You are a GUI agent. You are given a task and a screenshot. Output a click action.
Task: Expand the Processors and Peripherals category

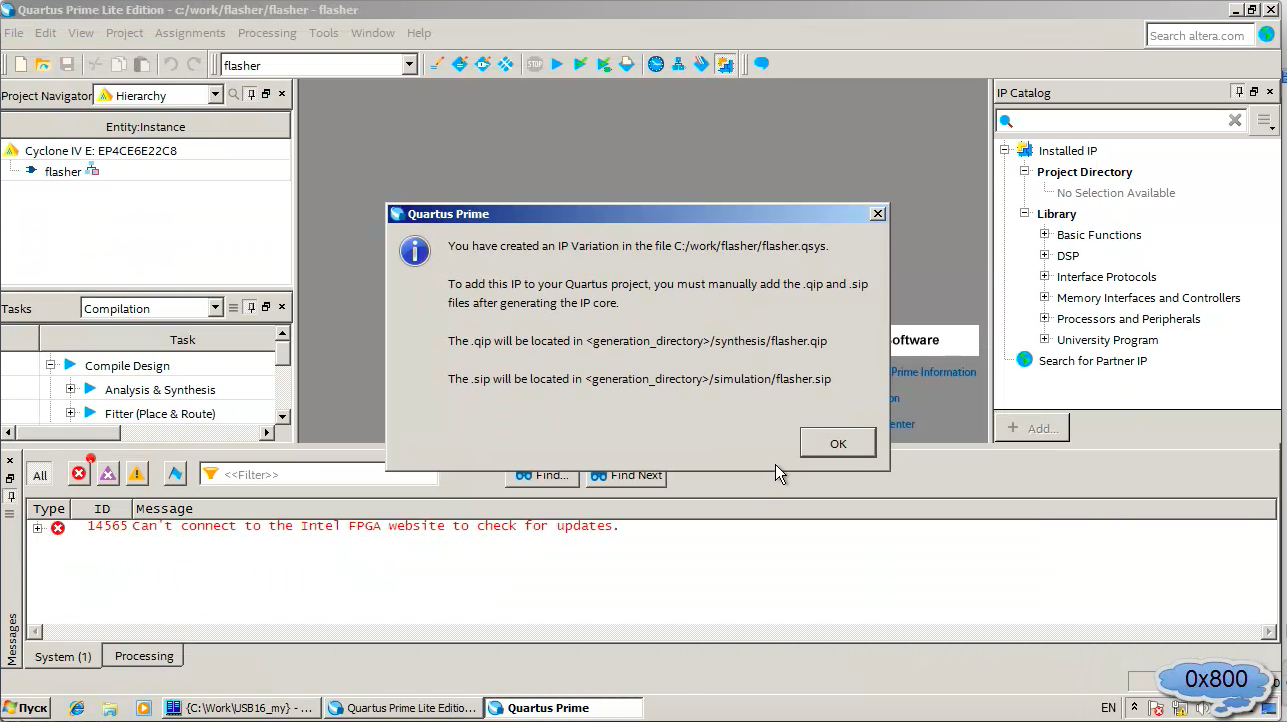click(1044, 318)
